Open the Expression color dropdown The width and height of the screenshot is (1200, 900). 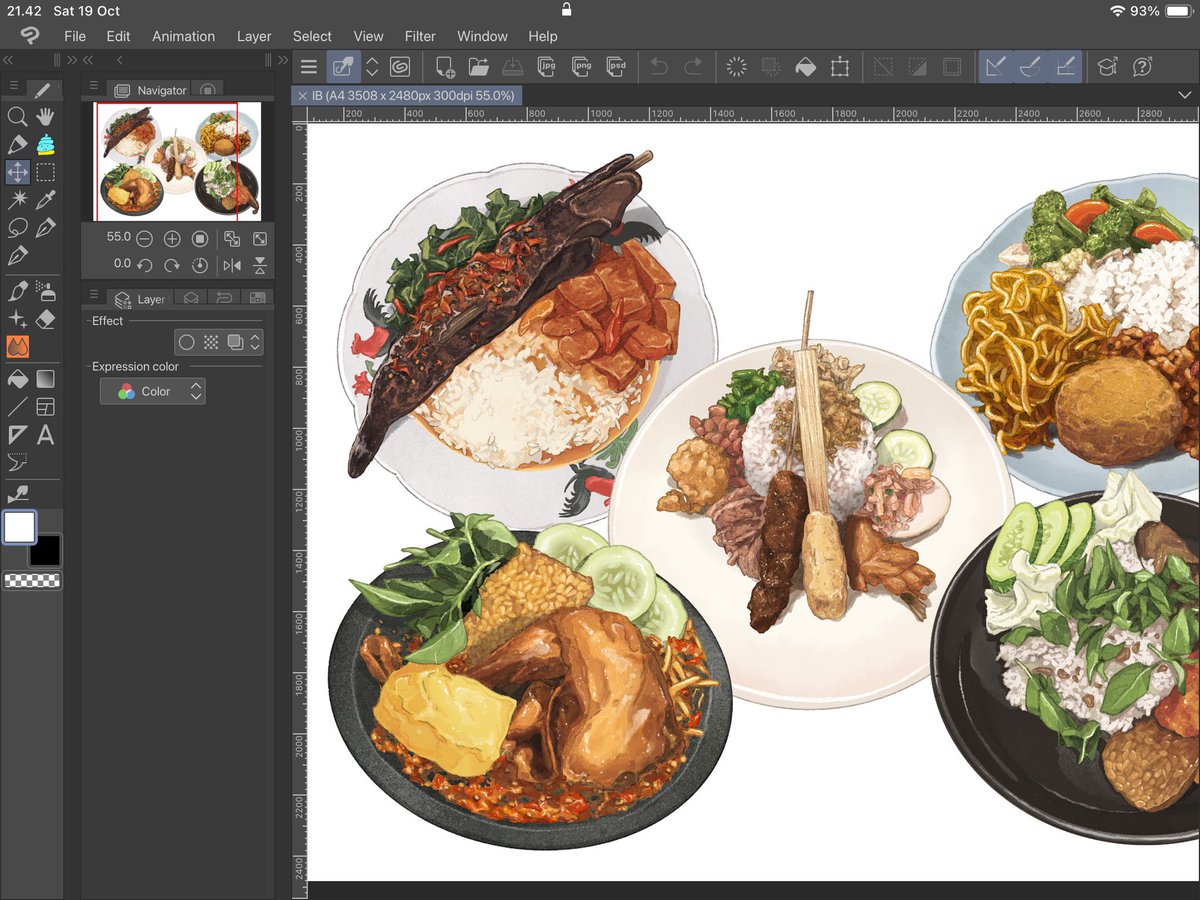pos(153,392)
